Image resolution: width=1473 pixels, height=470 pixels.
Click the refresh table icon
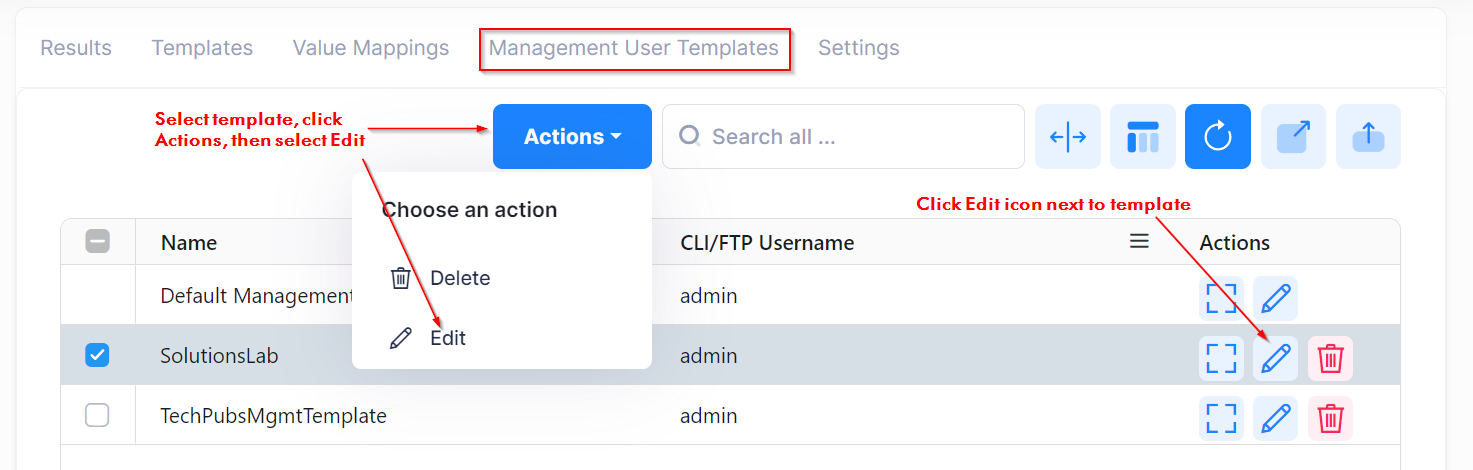tap(1217, 137)
